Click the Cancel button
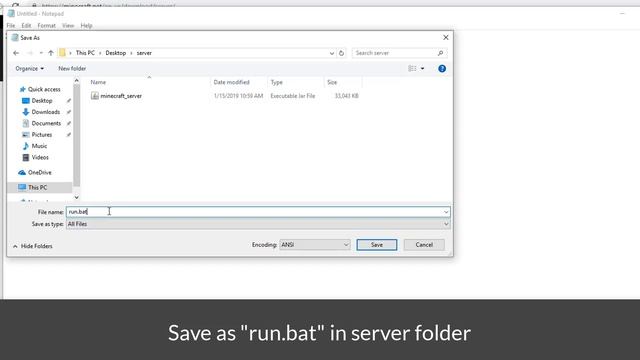The image size is (640, 360). click(x=424, y=245)
